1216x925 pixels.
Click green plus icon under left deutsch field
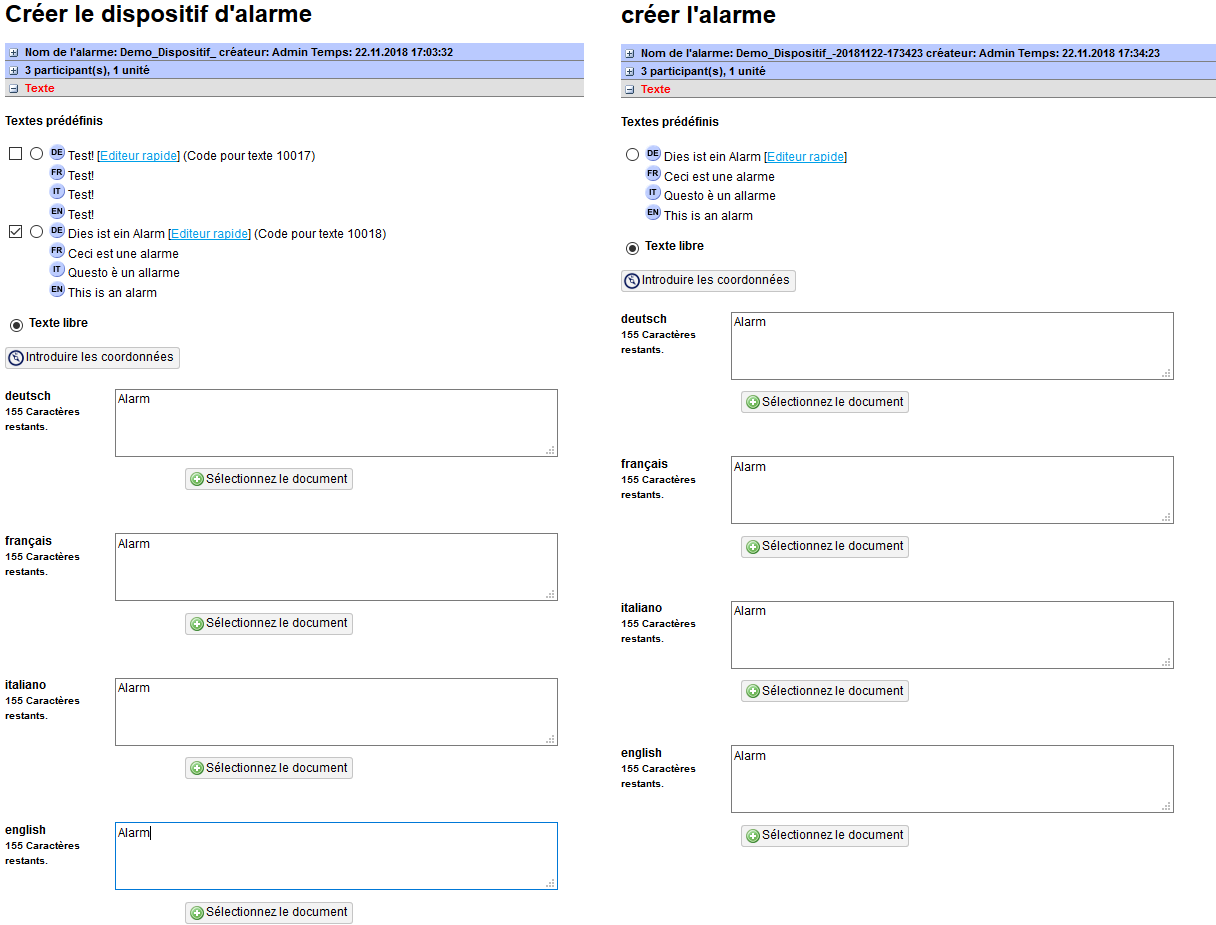coord(197,480)
